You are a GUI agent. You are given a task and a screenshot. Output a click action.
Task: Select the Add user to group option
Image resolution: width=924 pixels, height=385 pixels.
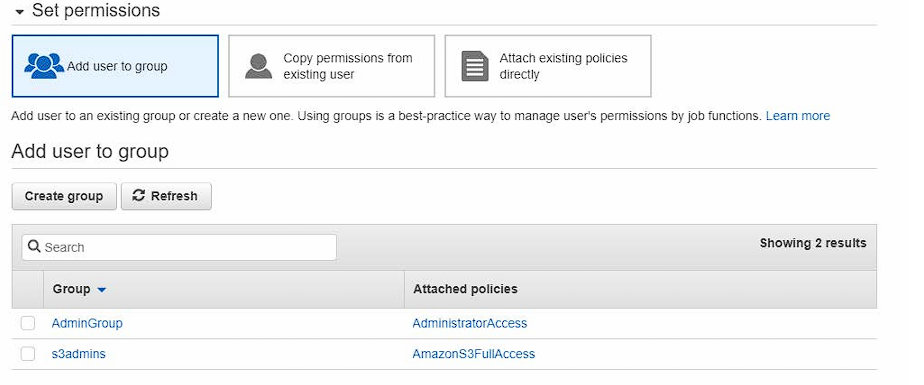tap(115, 66)
